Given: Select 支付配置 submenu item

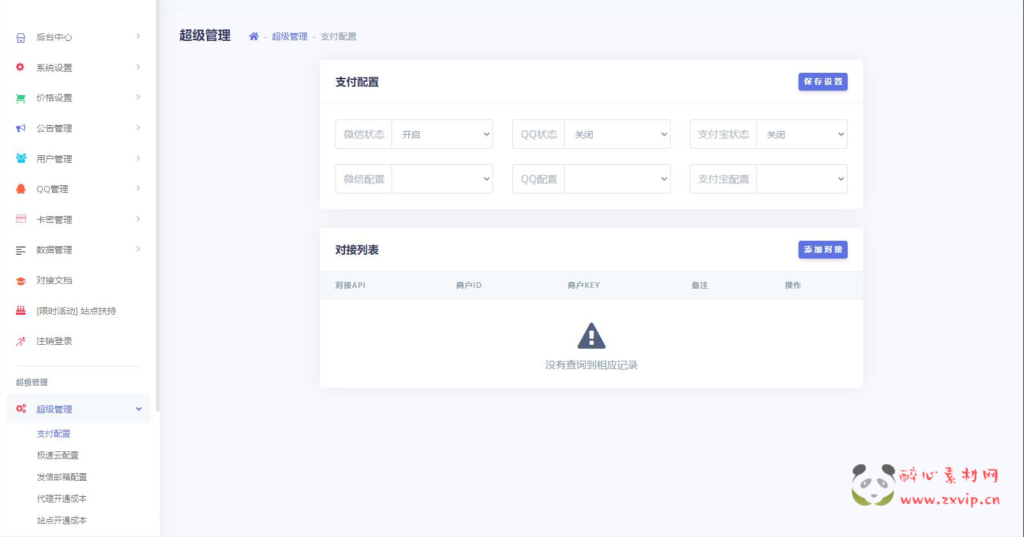Looking at the screenshot, I should 54,434.
